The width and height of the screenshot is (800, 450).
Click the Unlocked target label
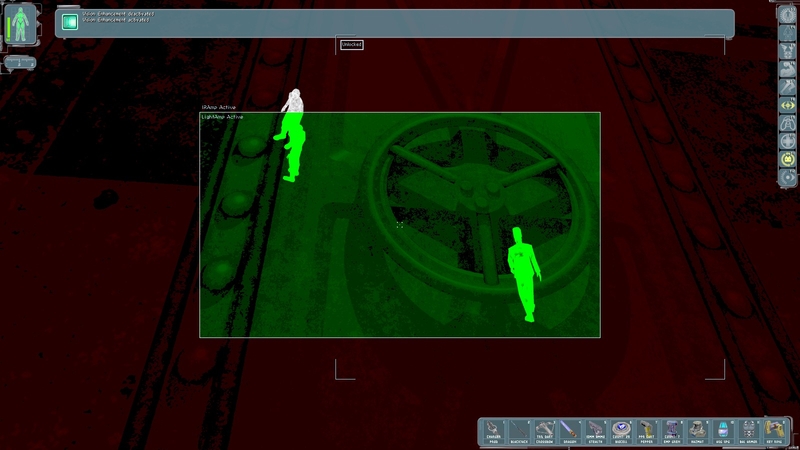click(352, 45)
